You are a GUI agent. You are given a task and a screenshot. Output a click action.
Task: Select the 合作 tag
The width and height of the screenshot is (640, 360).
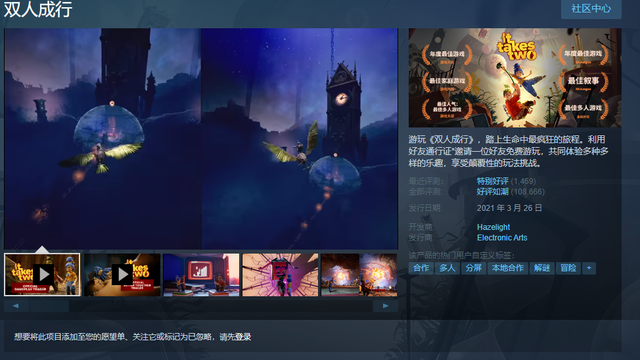pyautogui.click(x=421, y=268)
